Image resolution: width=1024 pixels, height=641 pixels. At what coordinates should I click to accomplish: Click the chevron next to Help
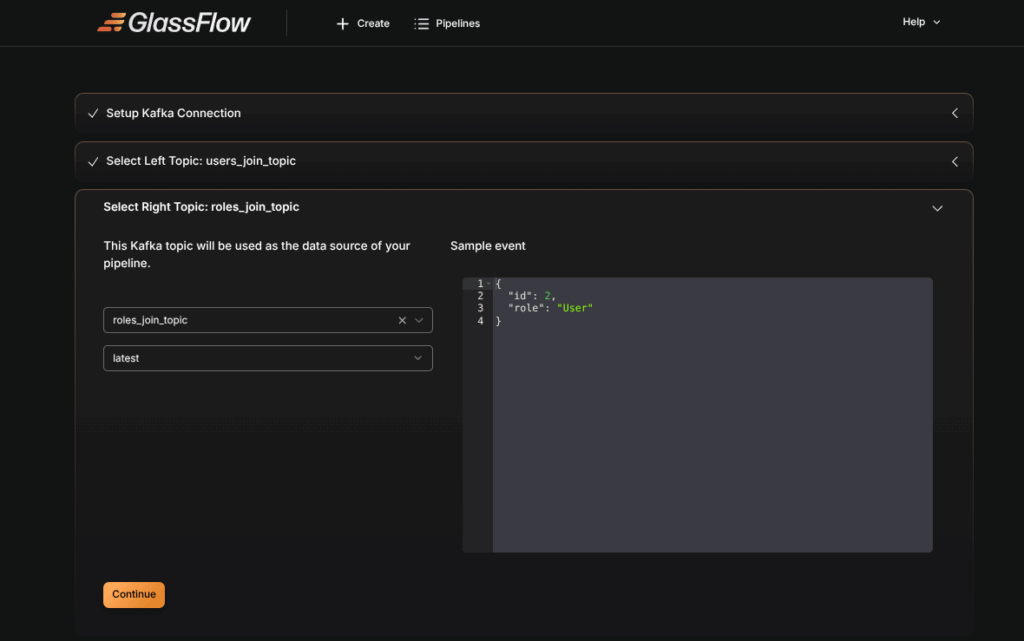click(x=937, y=22)
